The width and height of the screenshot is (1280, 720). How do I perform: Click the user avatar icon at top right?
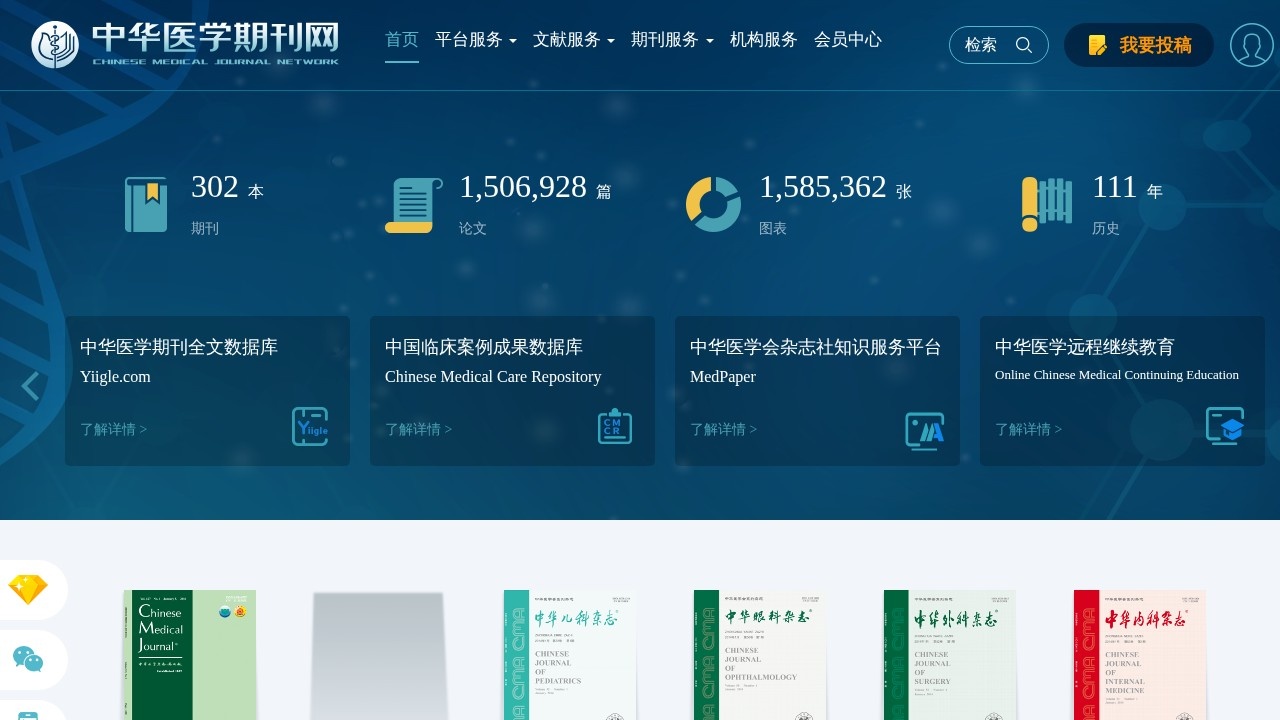click(1251, 45)
